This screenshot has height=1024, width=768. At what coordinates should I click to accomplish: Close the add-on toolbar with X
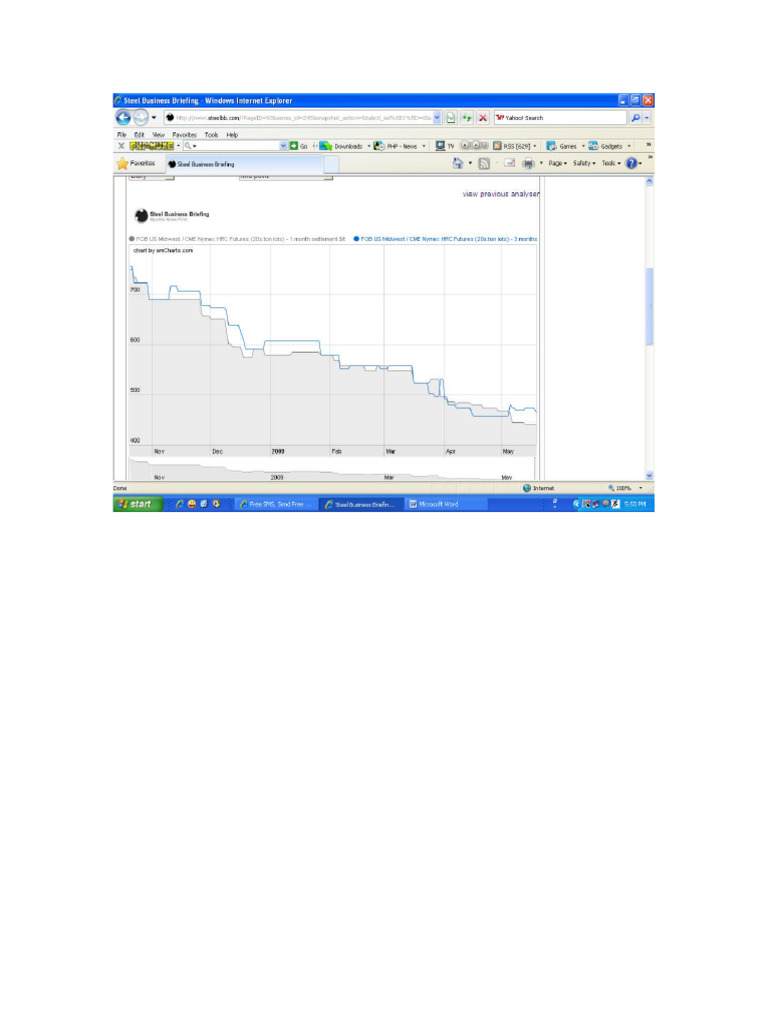coord(121,146)
